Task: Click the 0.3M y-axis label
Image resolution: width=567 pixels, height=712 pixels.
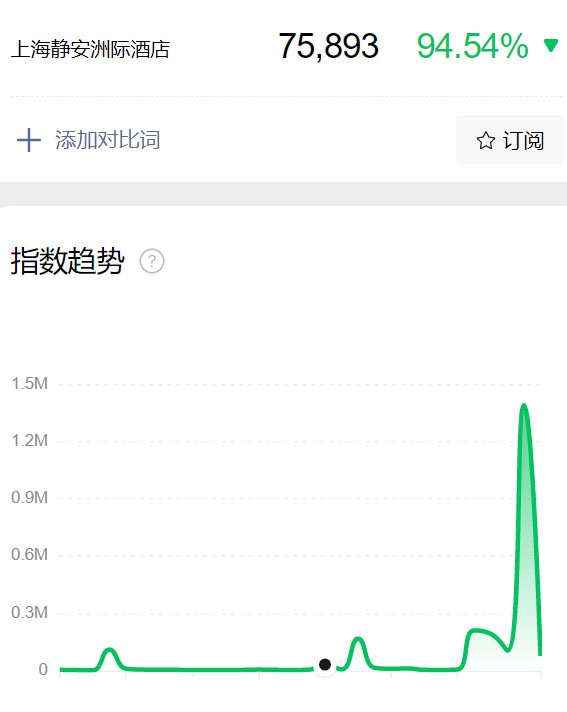Action: (x=30, y=613)
